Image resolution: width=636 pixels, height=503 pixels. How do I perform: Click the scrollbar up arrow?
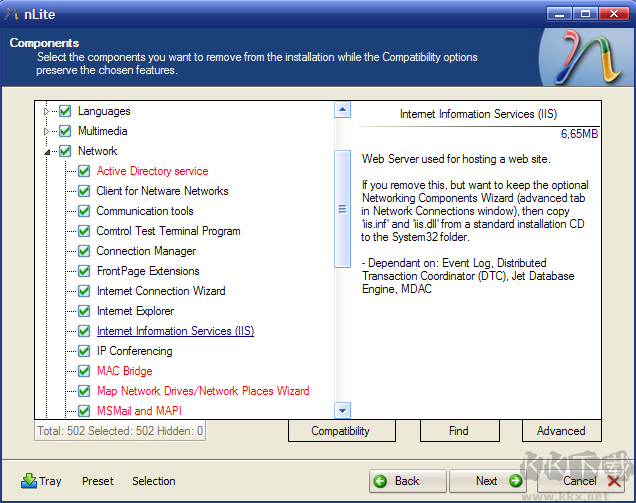tap(342, 110)
